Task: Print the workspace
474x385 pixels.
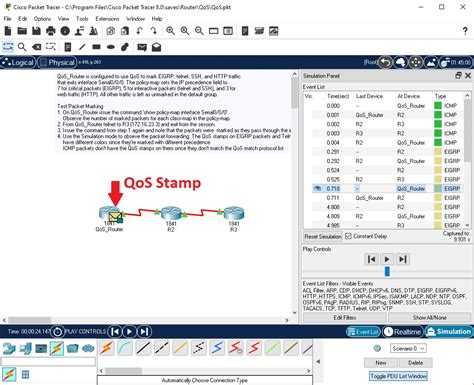Action: tap(51, 31)
